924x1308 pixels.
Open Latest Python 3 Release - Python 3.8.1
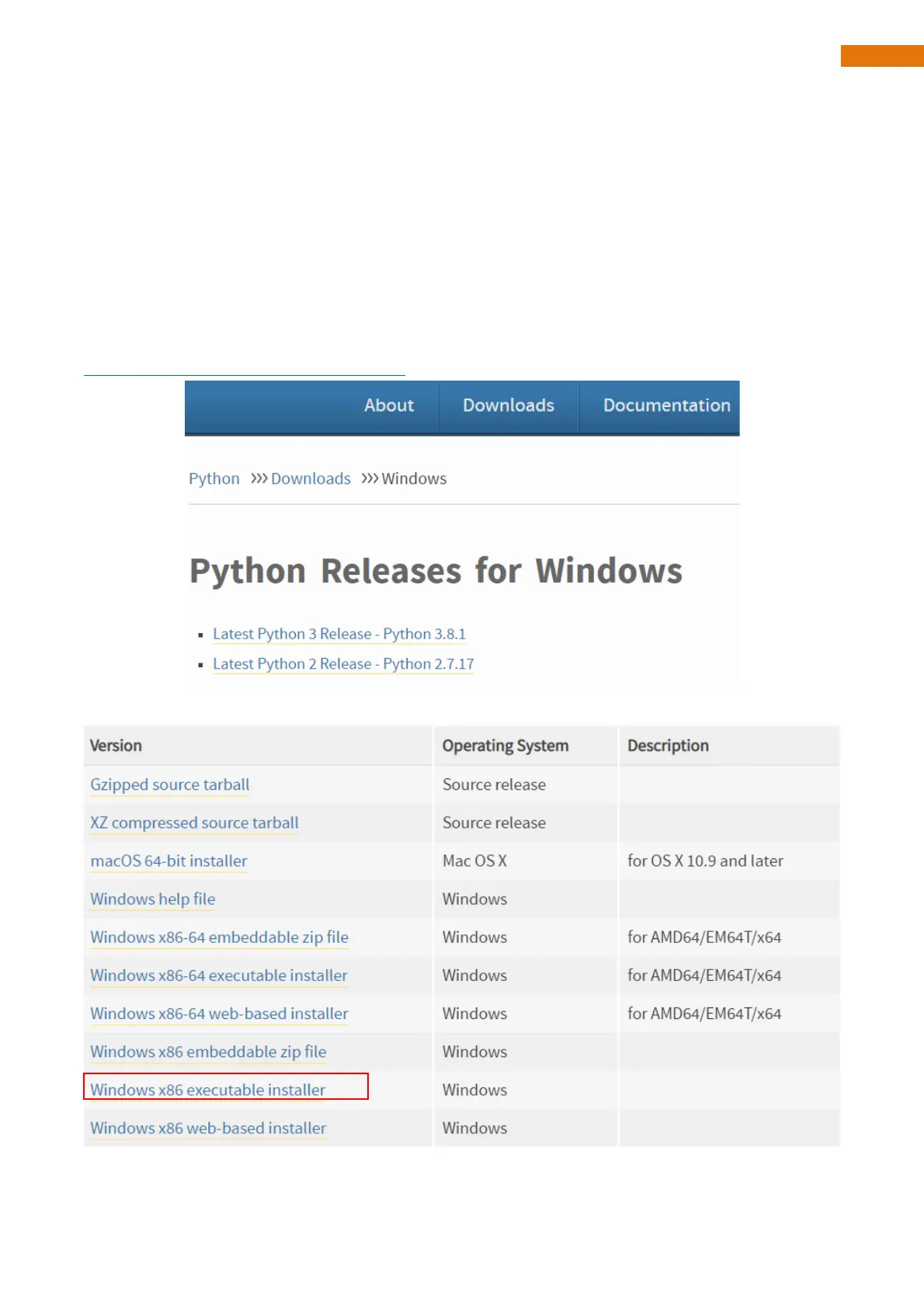click(339, 634)
